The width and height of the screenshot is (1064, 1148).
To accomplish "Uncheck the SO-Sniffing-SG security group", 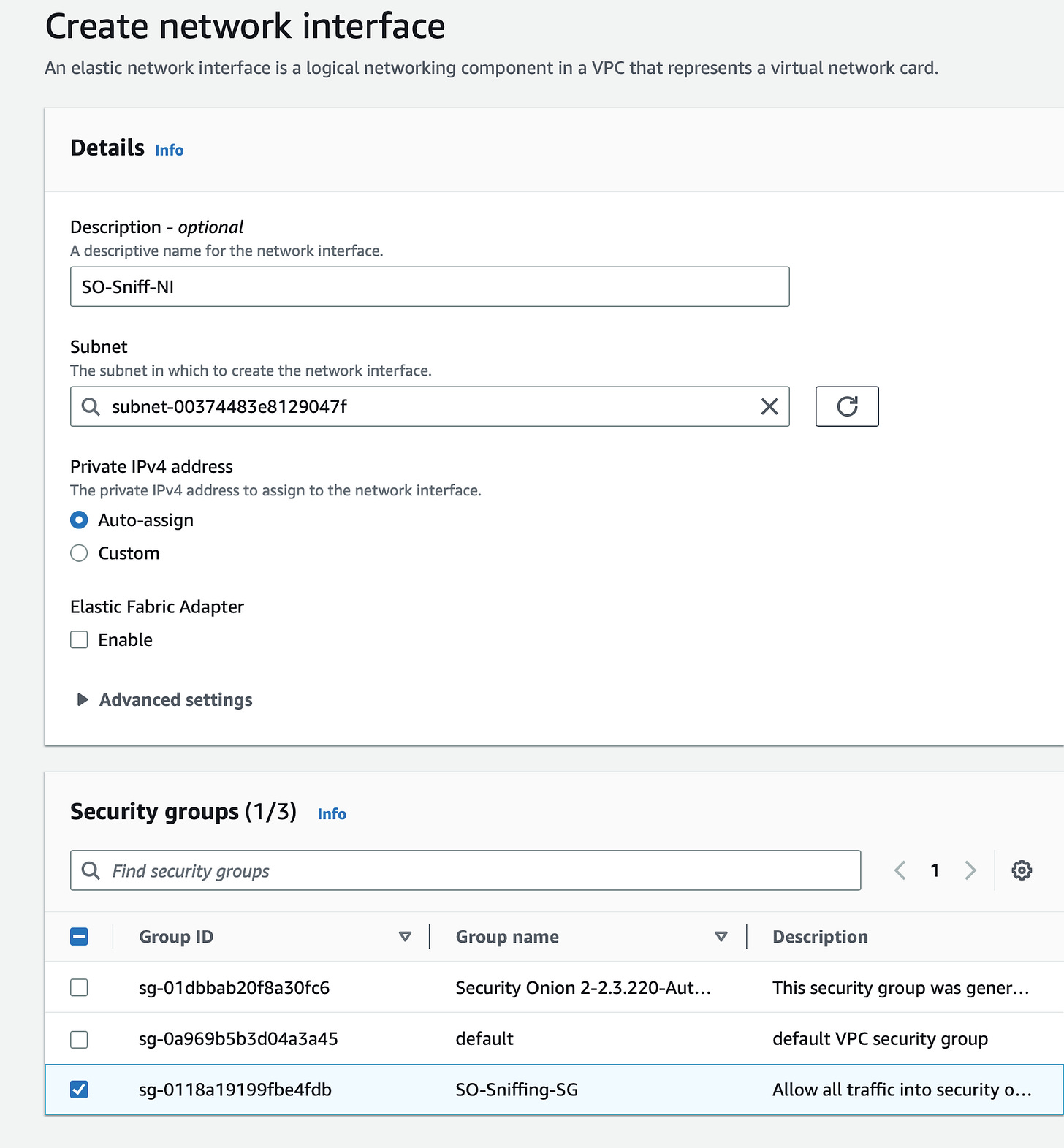I will (79, 1090).
